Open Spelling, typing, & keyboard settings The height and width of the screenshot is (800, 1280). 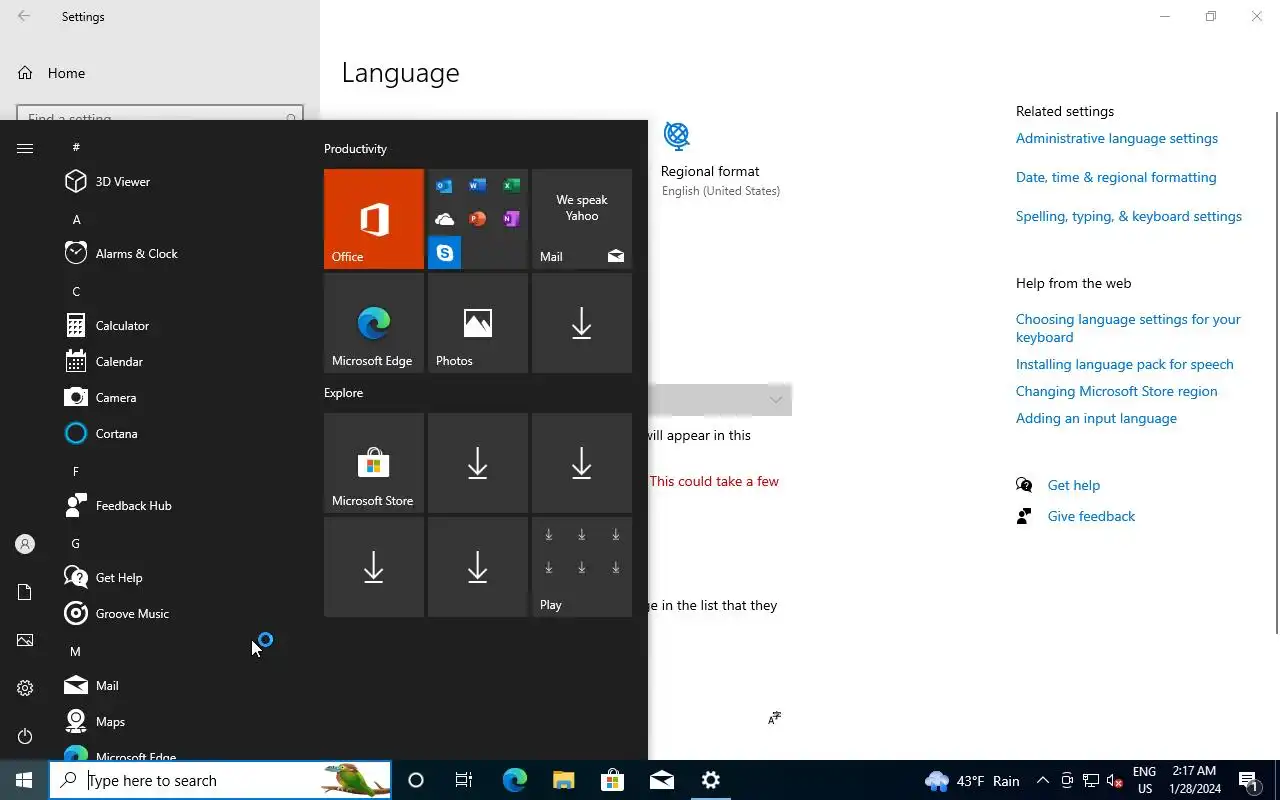pos(1129,216)
